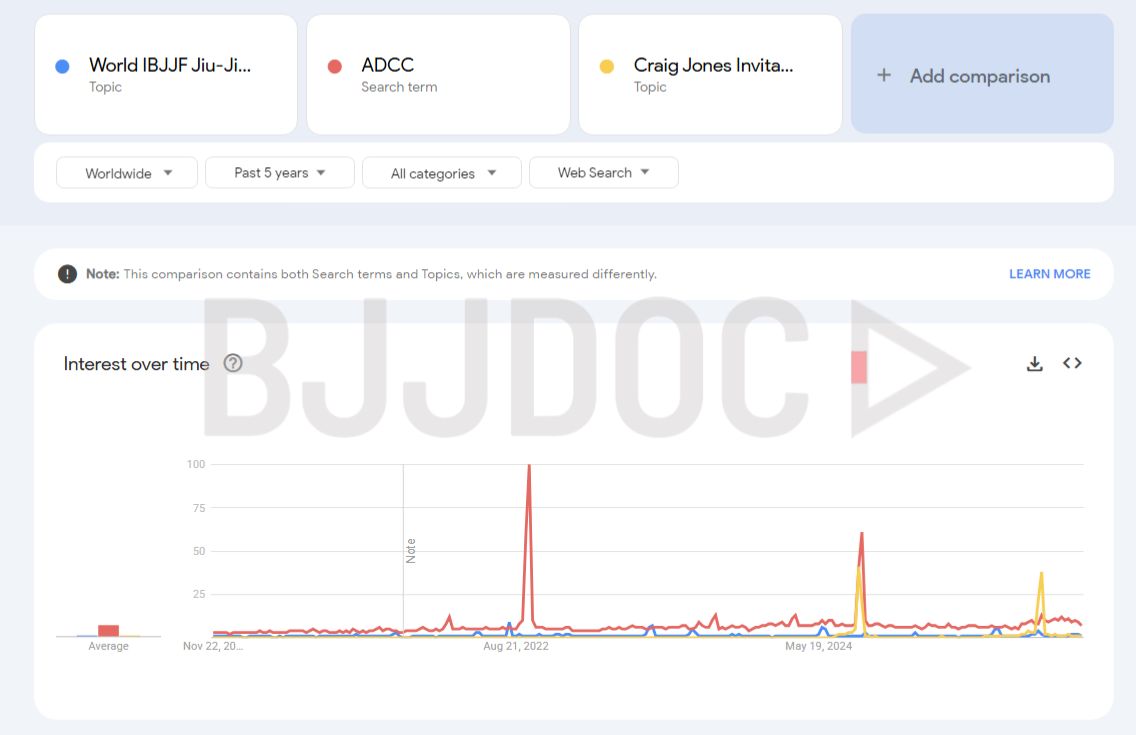The image size is (1136, 735).
Task: Open the Worldwide region dropdown
Action: [127, 173]
